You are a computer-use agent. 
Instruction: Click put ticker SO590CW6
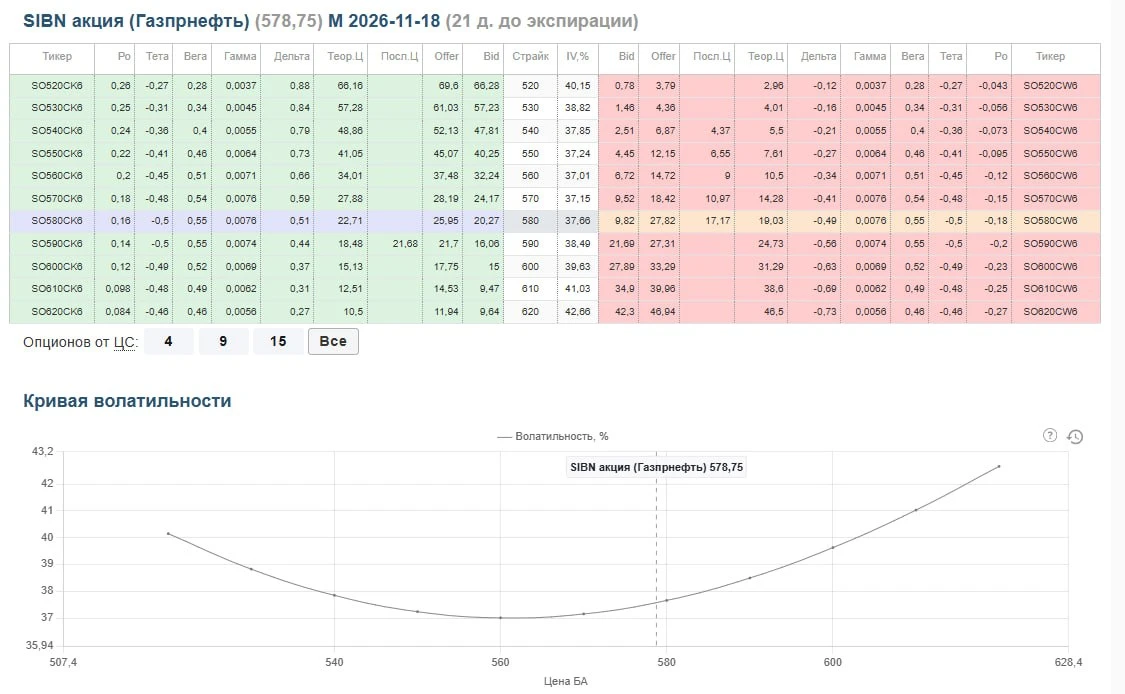pos(1050,244)
